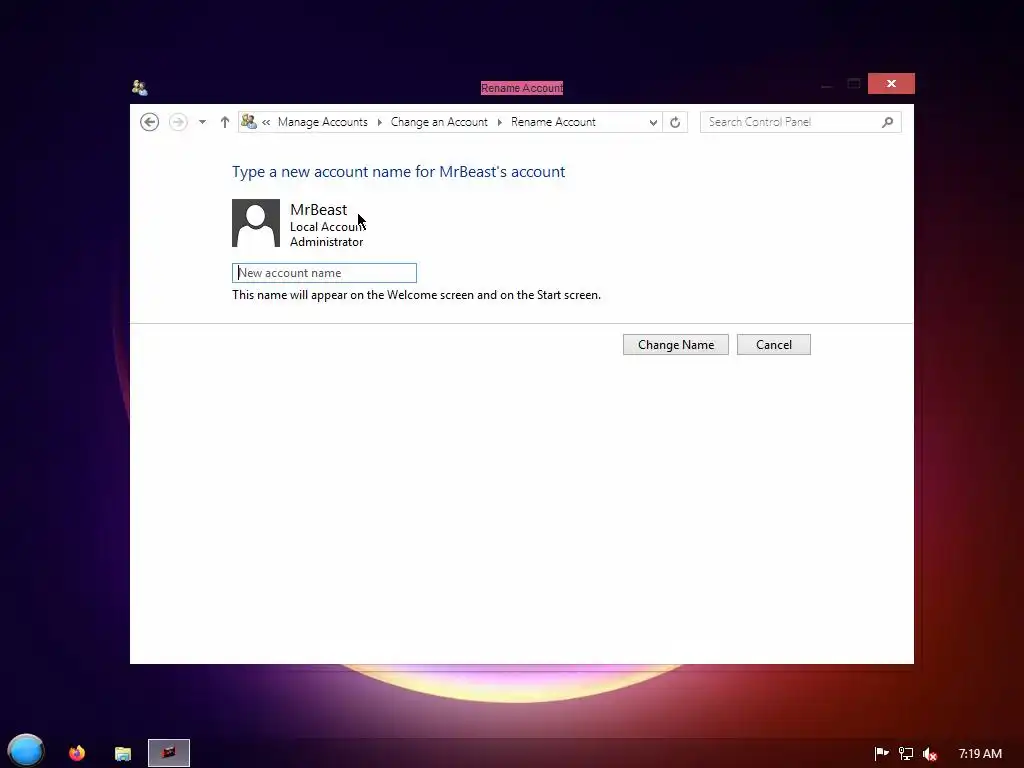This screenshot has width=1024, height=768.
Task: Click the Rename Account window title text
Action: 522,88
